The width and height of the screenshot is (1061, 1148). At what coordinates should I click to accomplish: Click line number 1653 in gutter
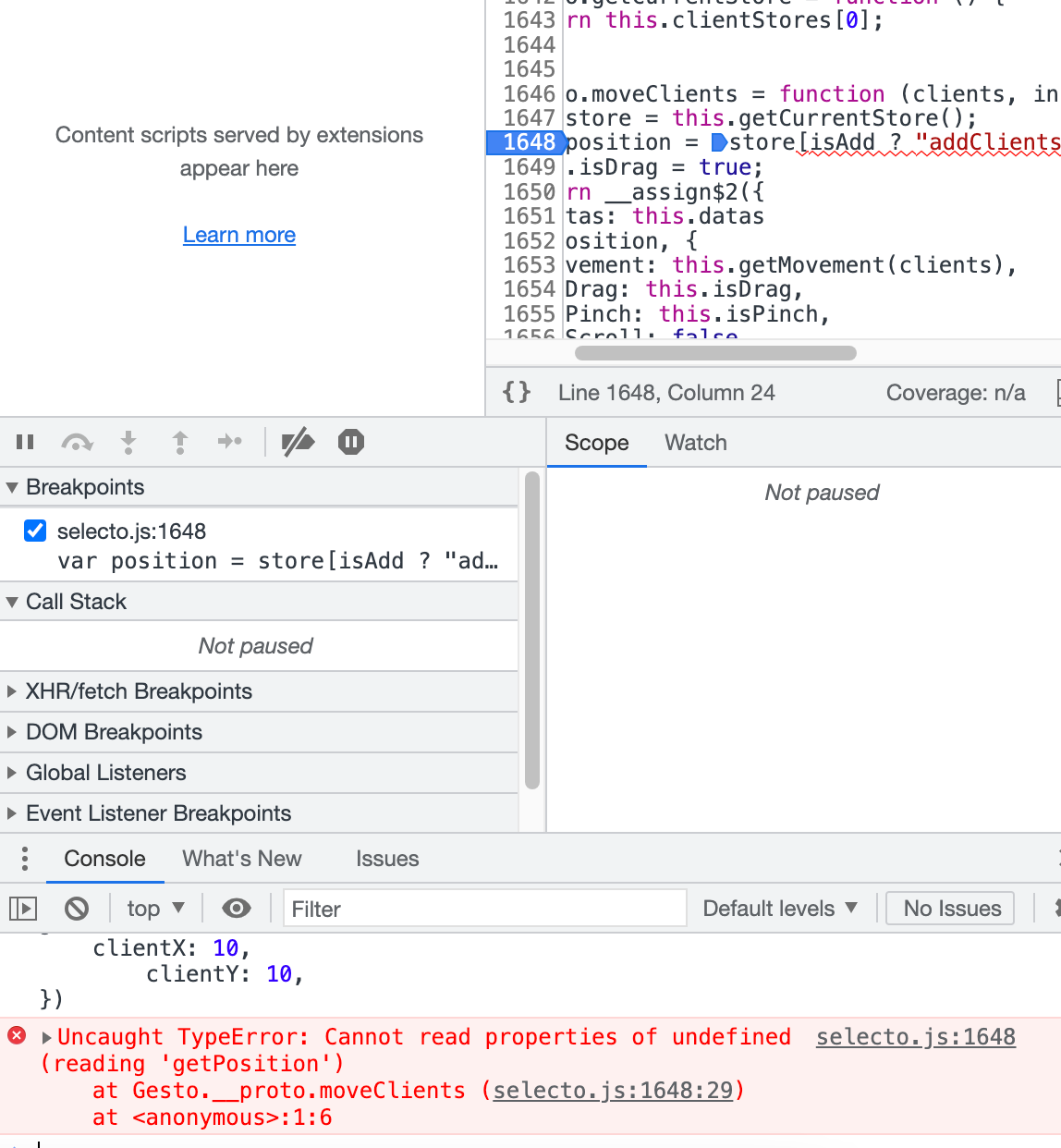530,265
